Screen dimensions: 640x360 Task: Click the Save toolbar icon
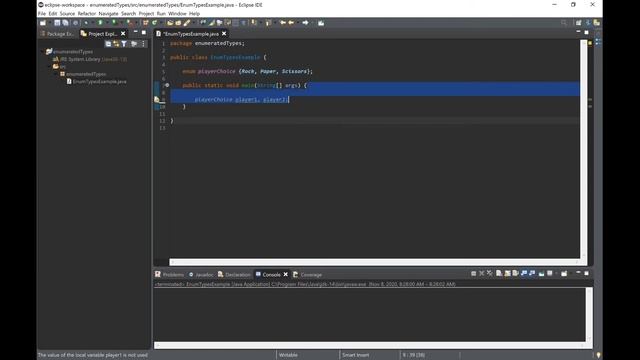pyautogui.click(x=57, y=23)
